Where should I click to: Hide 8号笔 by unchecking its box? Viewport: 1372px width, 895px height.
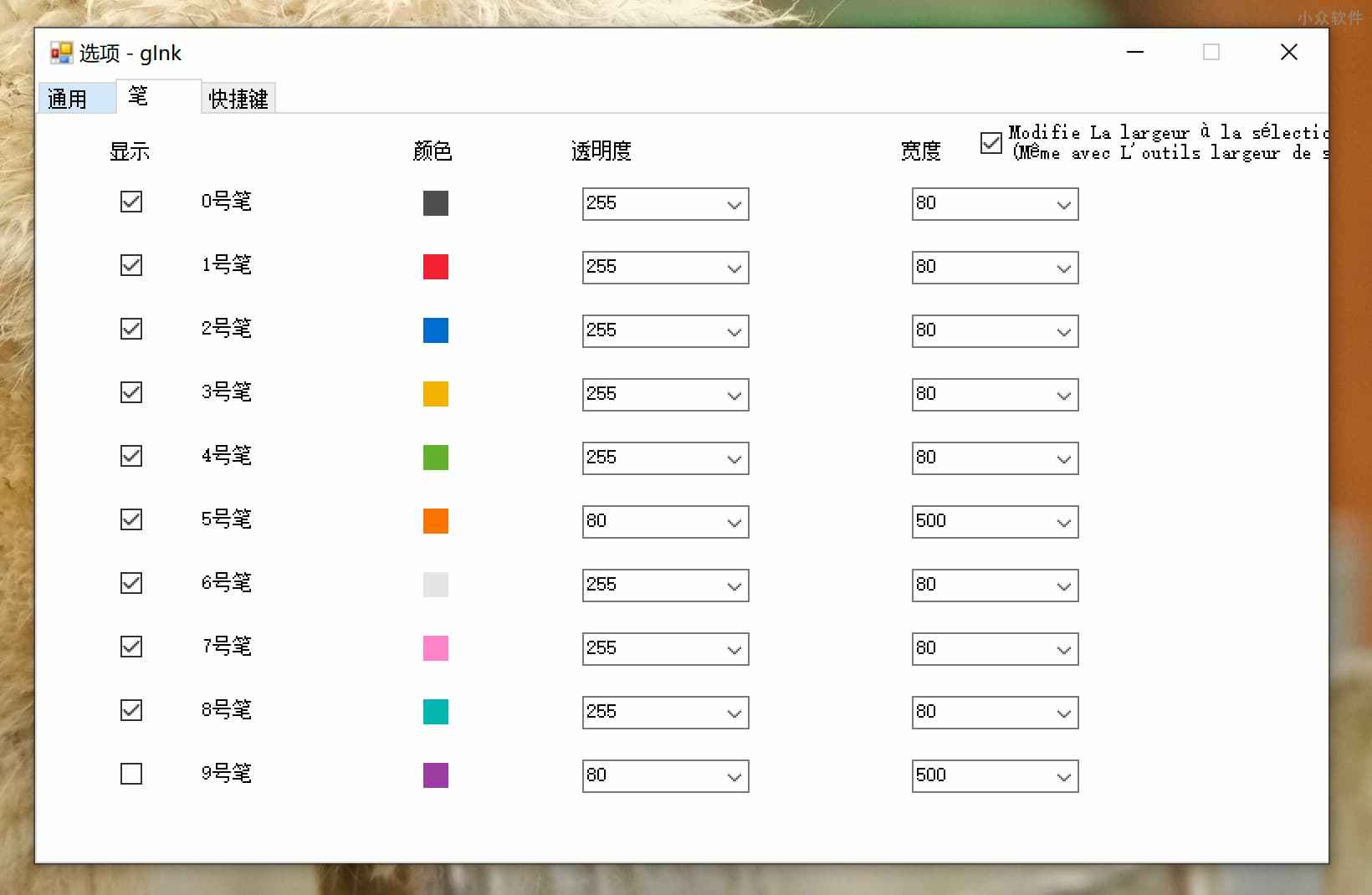point(131,710)
